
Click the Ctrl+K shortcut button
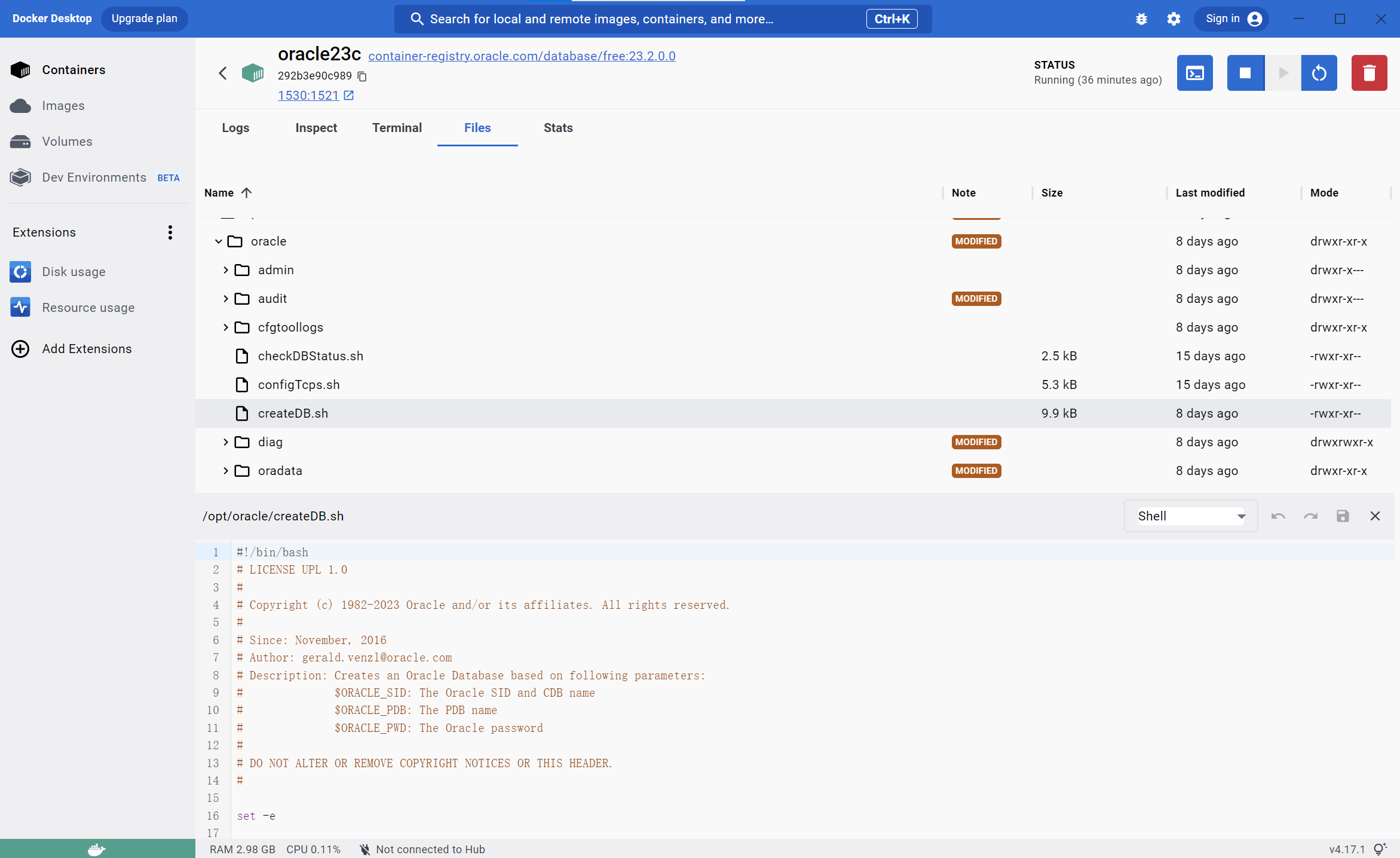point(892,19)
